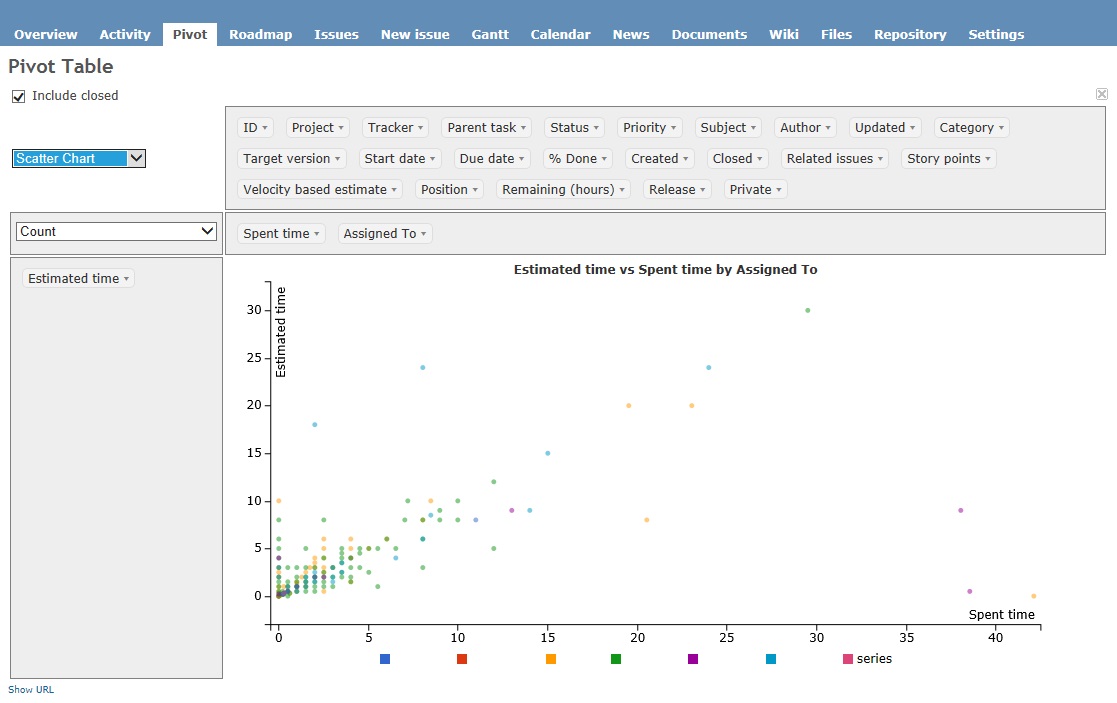This screenshot has height=703, width=1117.
Task: Click the chart title Estimated time vs Spent time
Action: (665, 269)
